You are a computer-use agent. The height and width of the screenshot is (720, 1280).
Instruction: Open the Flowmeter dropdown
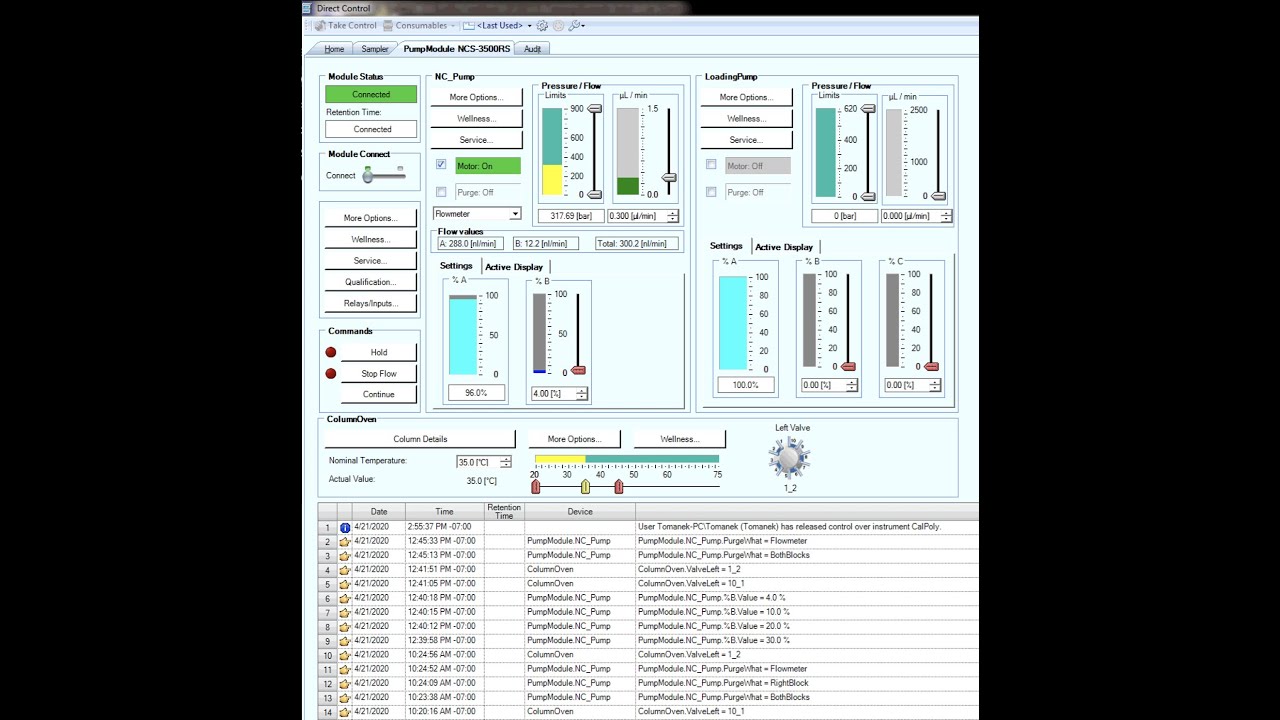point(515,214)
